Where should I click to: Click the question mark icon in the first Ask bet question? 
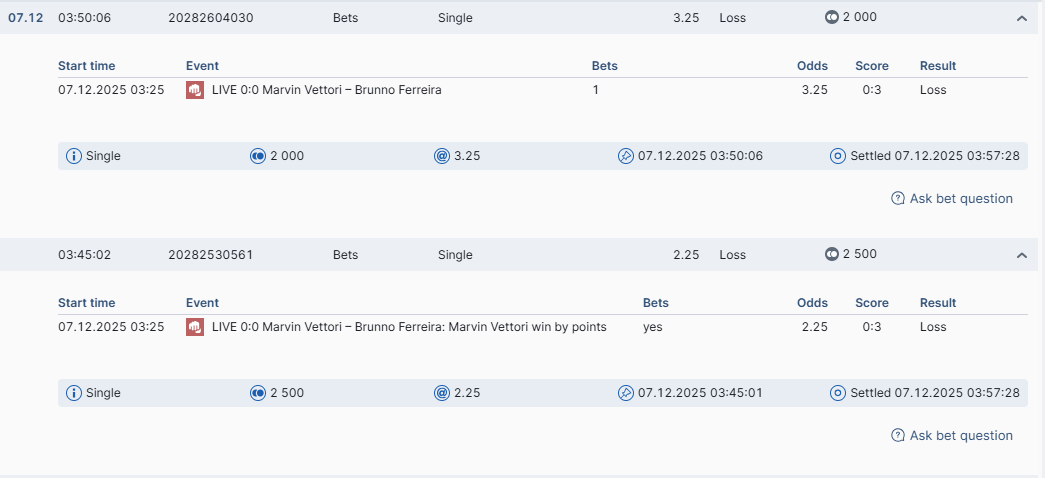click(x=898, y=199)
